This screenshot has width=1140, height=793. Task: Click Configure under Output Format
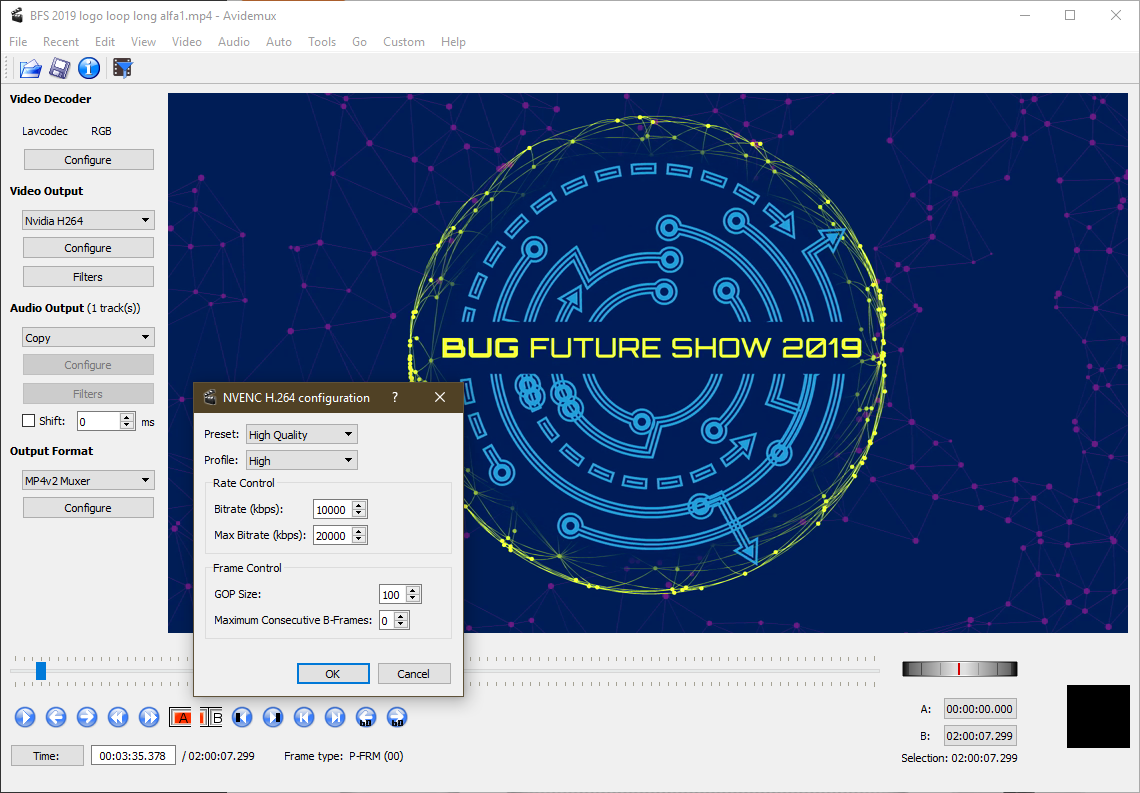click(88, 508)
